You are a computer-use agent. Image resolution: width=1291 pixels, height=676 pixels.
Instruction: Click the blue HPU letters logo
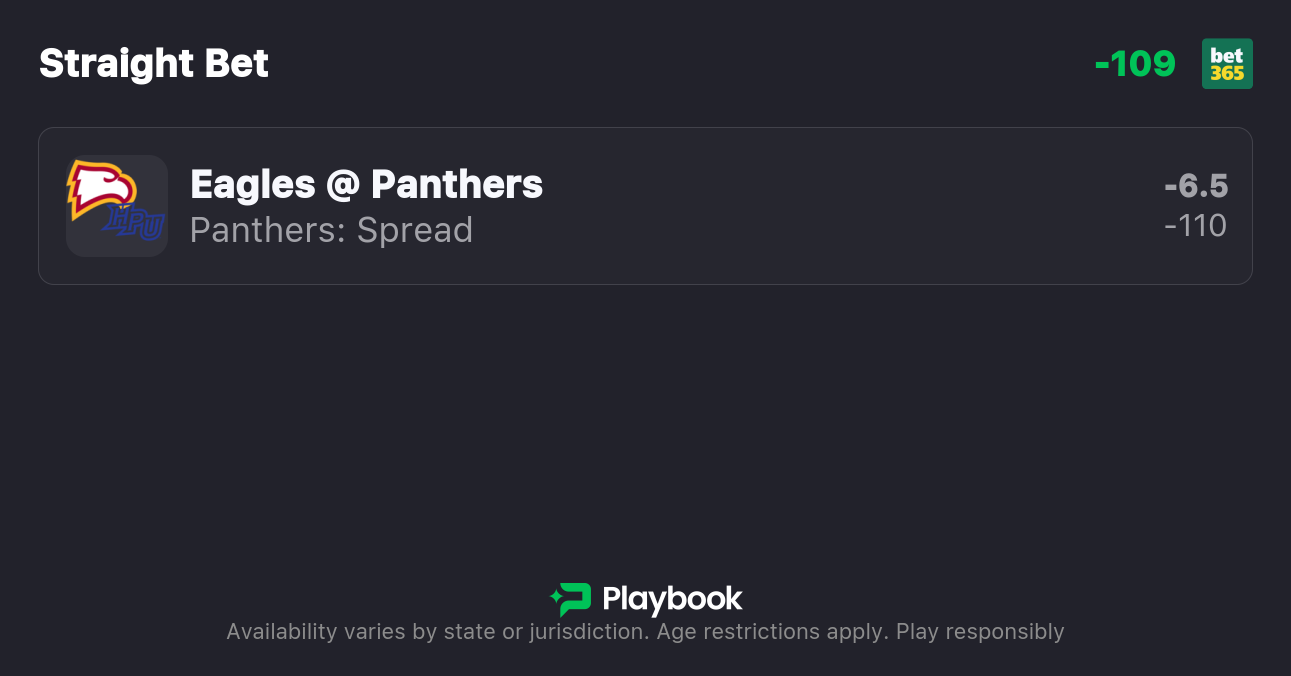(135, 222)
